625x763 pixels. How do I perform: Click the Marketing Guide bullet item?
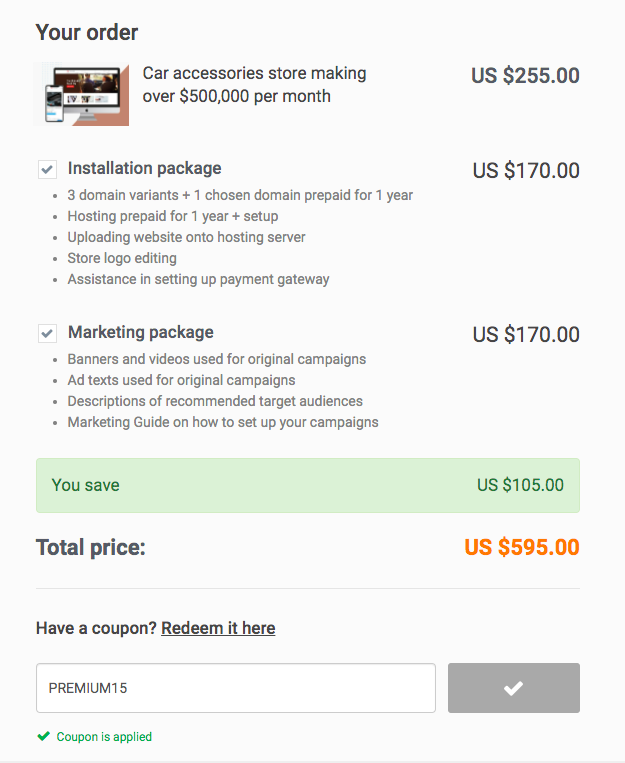(x=223, y=422)
